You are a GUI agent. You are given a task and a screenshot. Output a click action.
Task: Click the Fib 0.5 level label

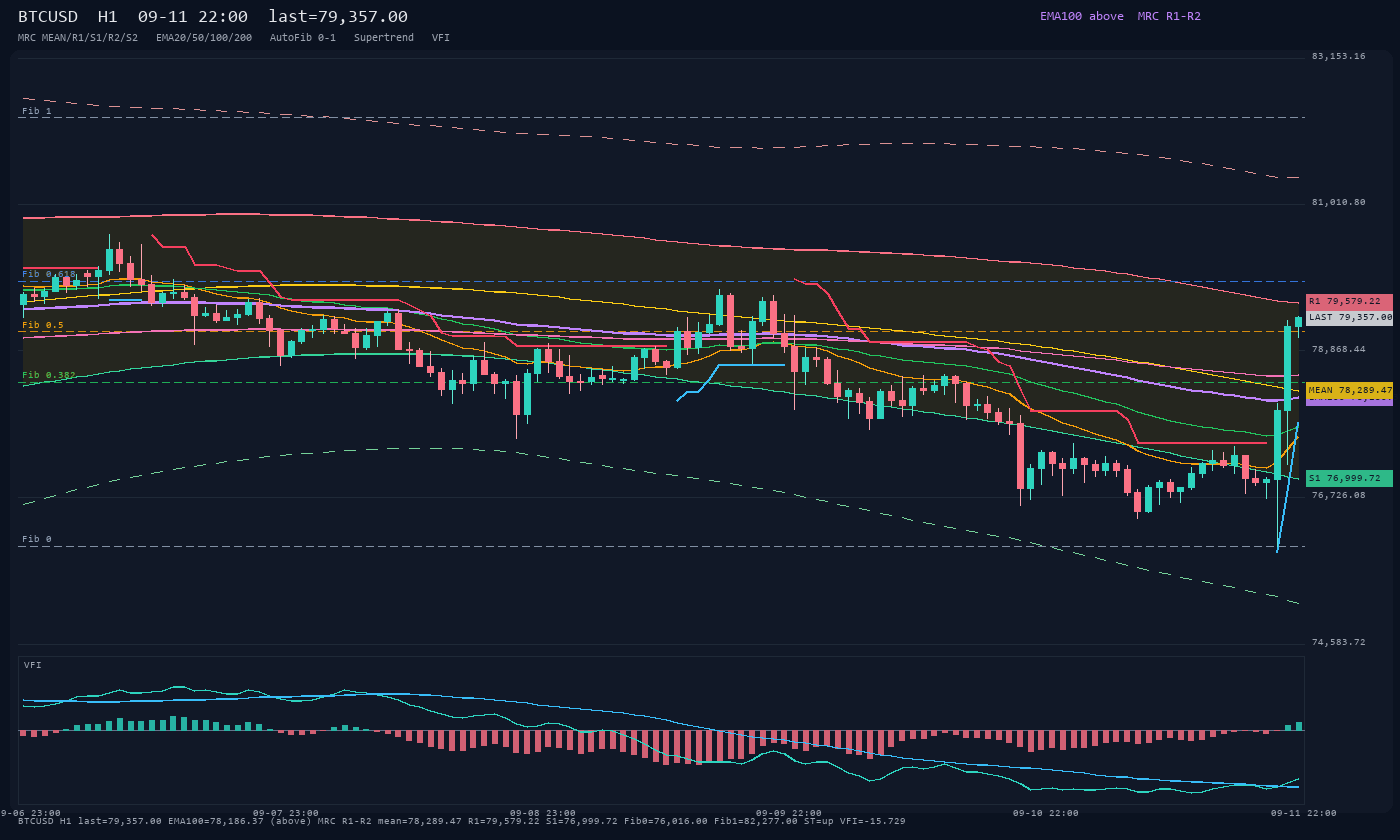tap(42, 325)
